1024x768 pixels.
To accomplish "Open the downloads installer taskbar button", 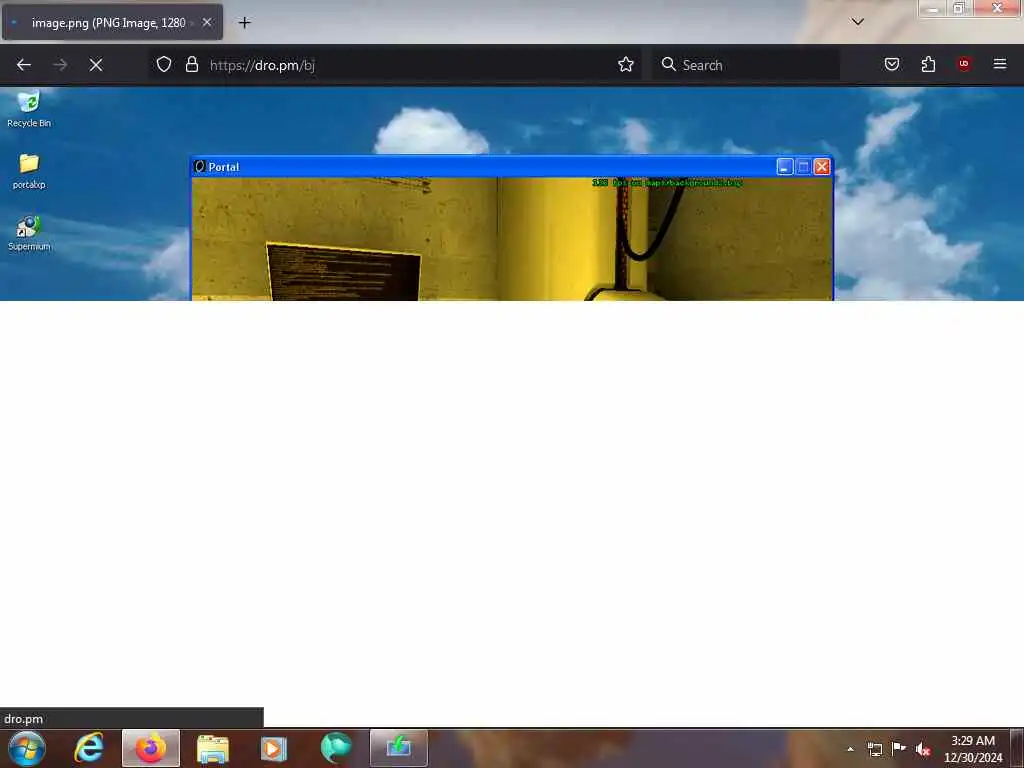I will (398, 748).
